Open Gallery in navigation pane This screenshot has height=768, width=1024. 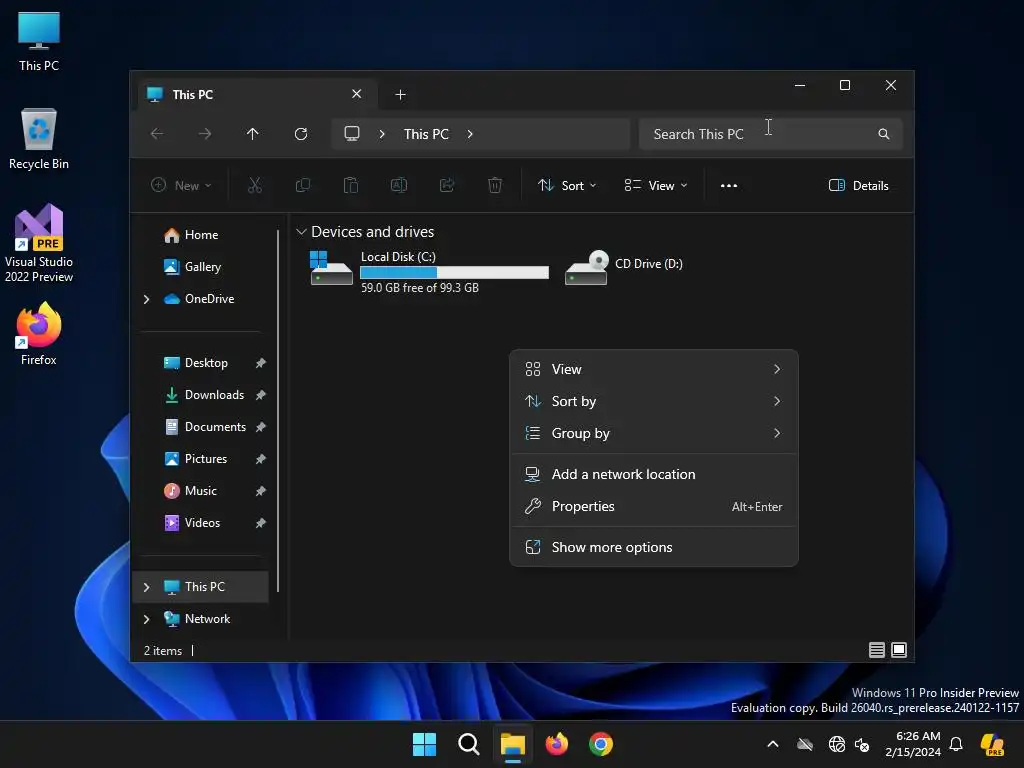(x=200, y=266)
